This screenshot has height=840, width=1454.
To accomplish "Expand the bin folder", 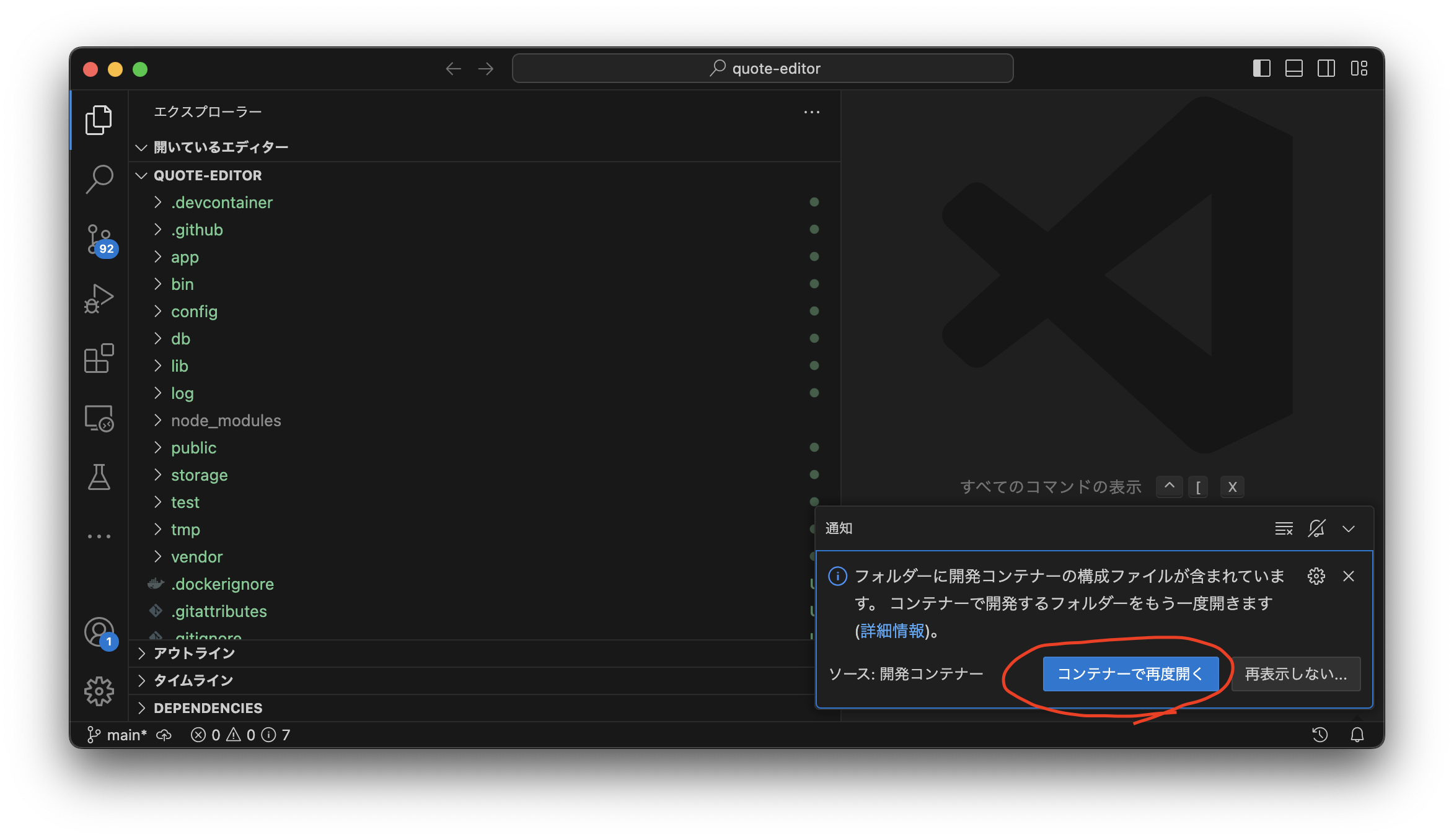I will click(x=485, y=284).
